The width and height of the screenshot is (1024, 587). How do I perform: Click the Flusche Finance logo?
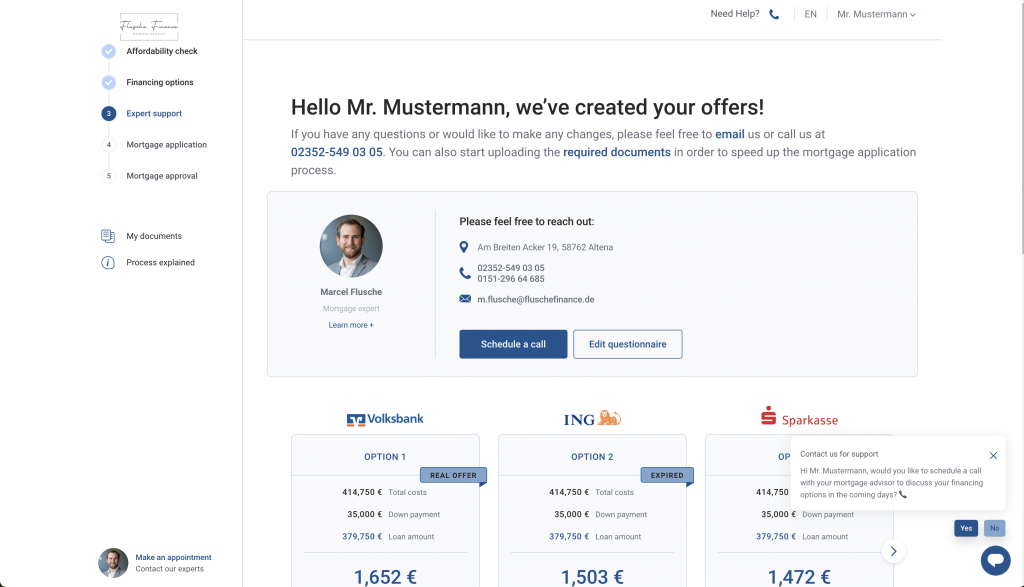[151, 26]
